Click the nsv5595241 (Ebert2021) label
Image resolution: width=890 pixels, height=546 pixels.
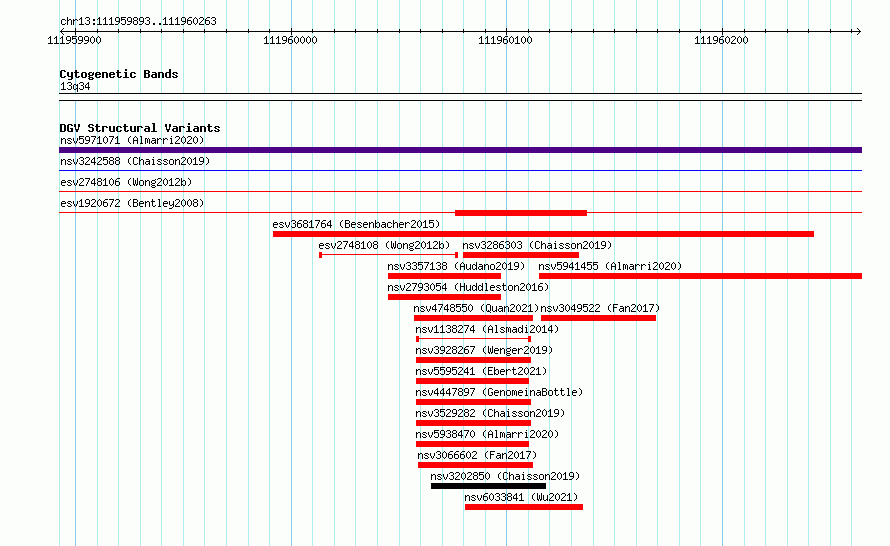tap(481, 371)
